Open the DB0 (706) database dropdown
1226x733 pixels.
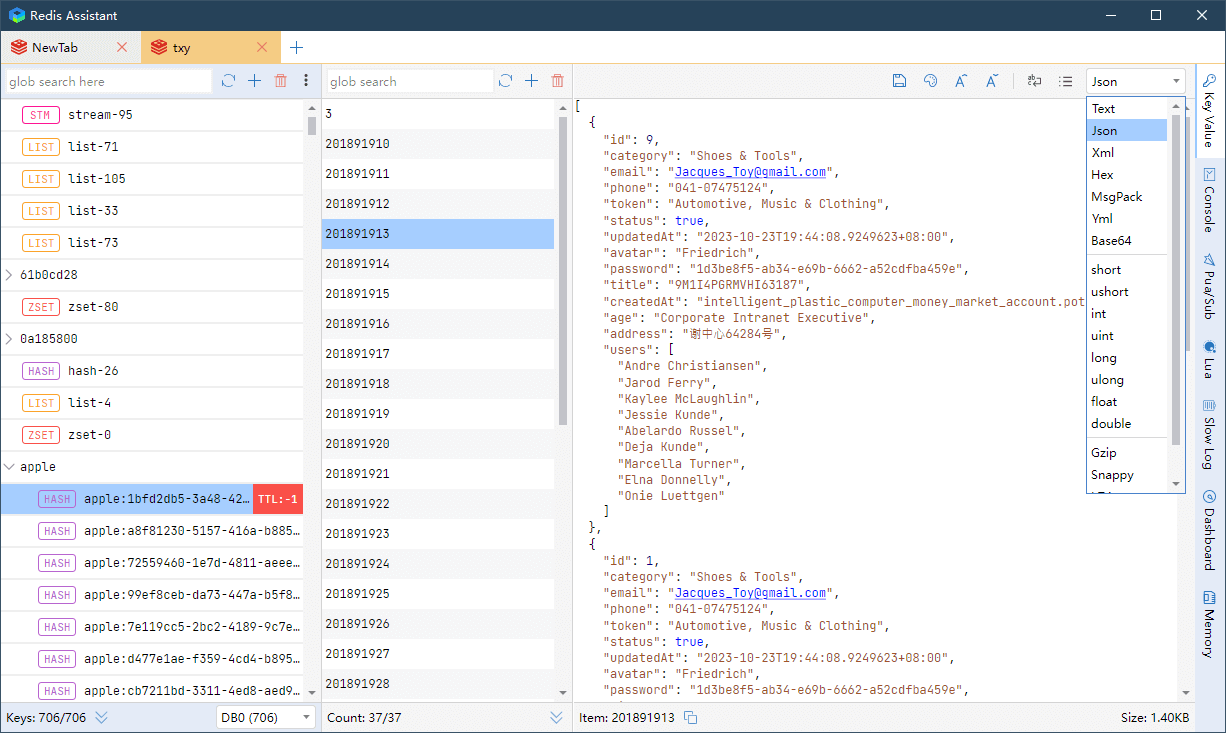[x=265, y=717]
